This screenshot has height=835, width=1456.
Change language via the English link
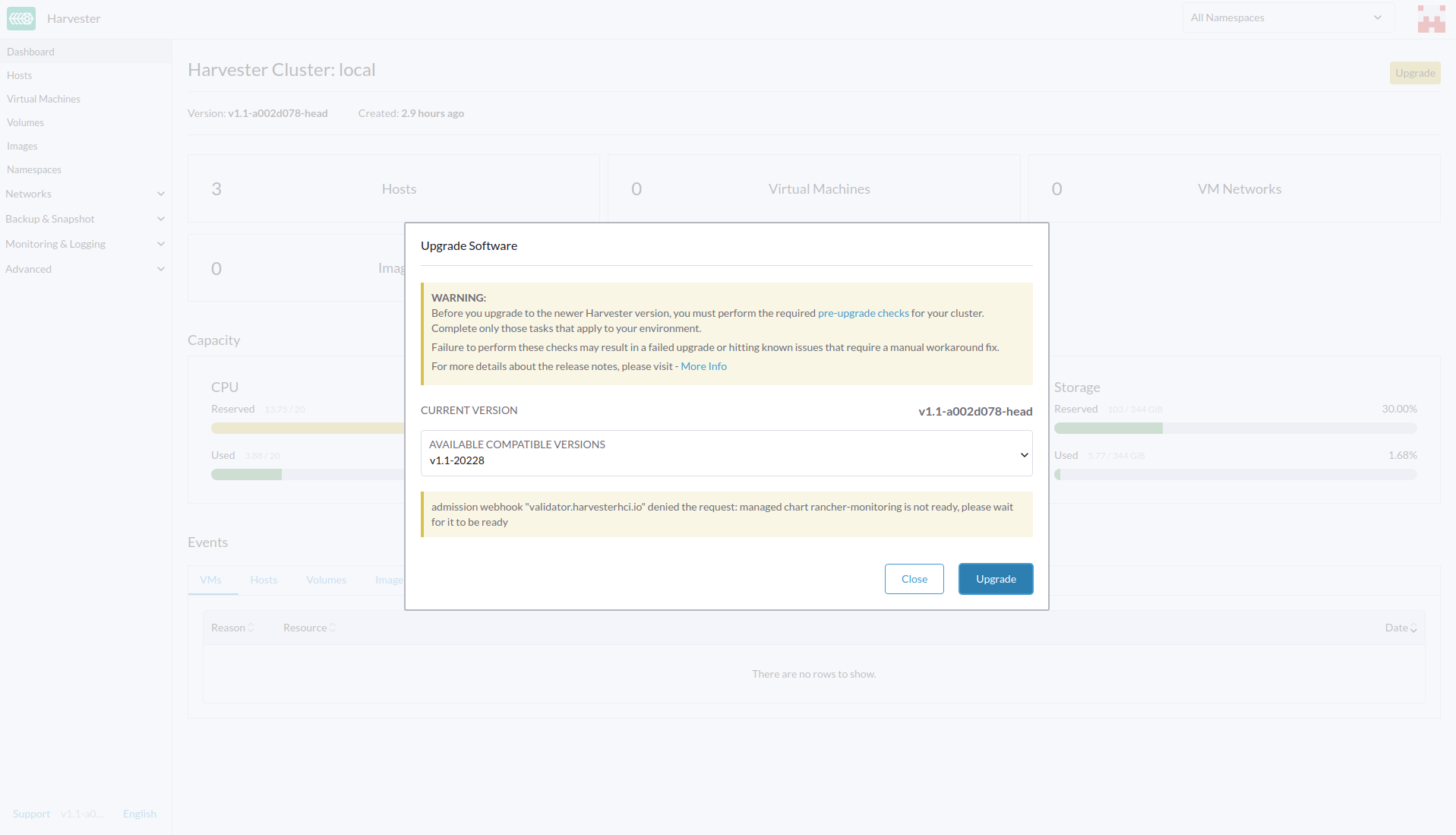(x=139, y=813)
